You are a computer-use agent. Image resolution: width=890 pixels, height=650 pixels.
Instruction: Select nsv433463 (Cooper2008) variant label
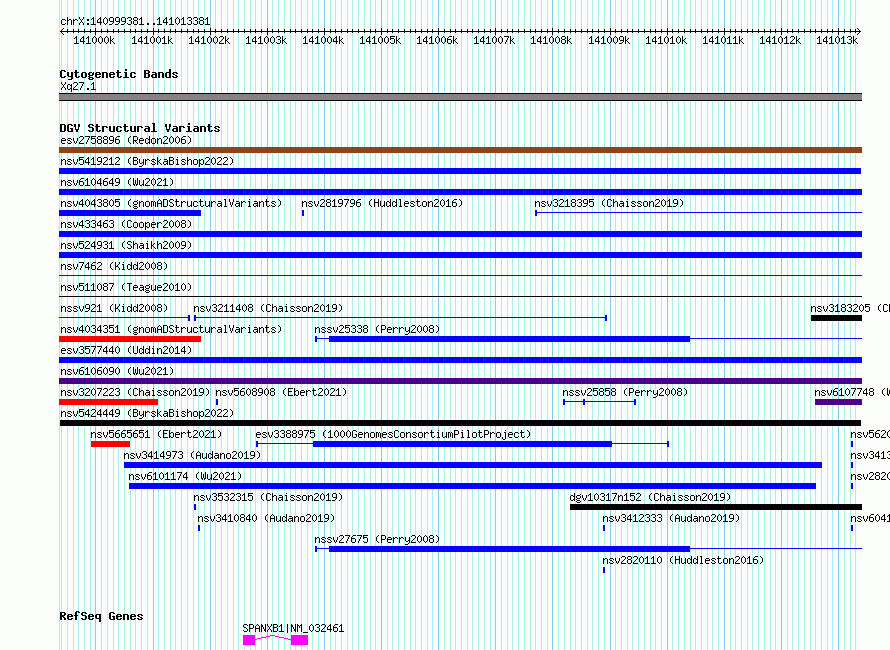126,224
